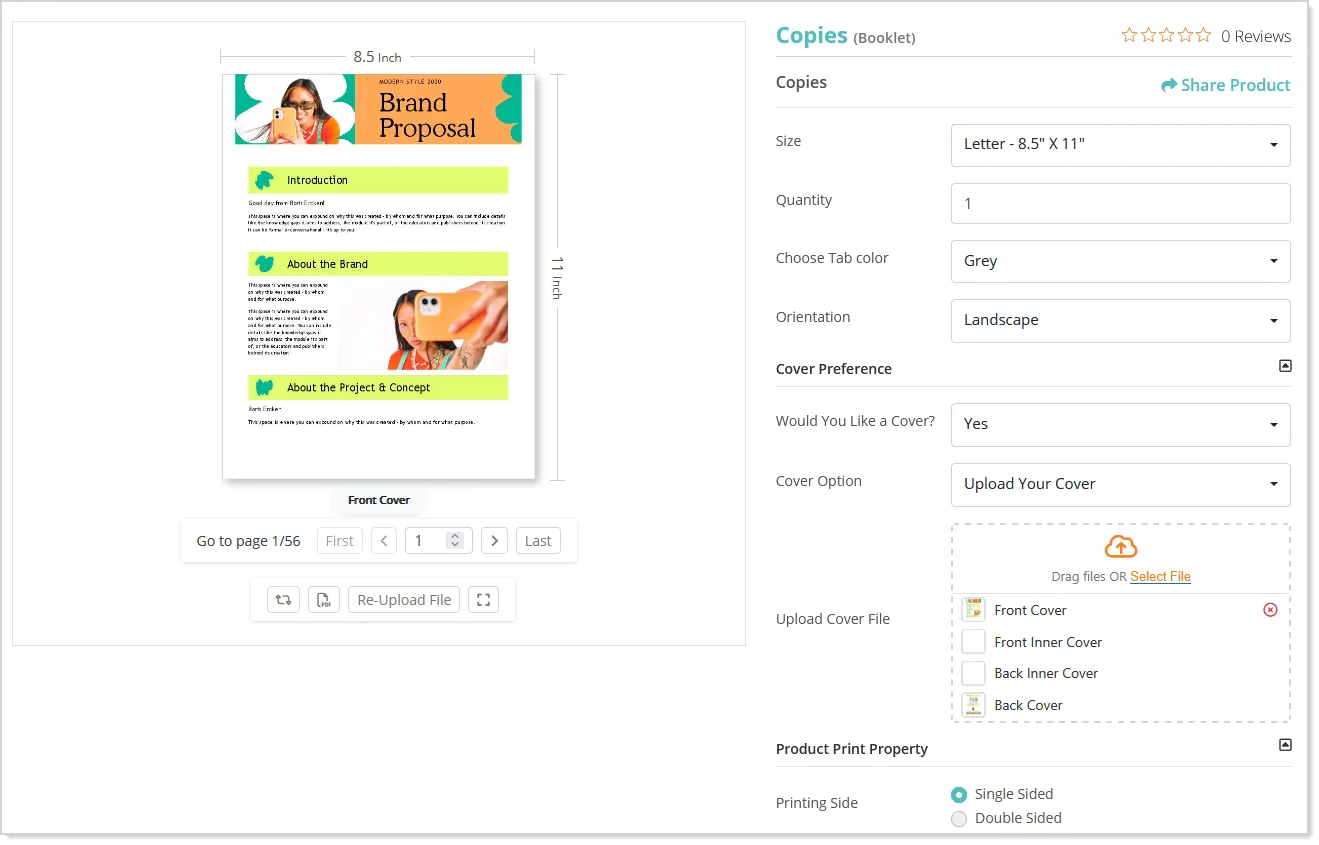The width and height of the screenshot is (1319, 845).
Task: Click the fifth review star
Action: (x=1203, y=35)
